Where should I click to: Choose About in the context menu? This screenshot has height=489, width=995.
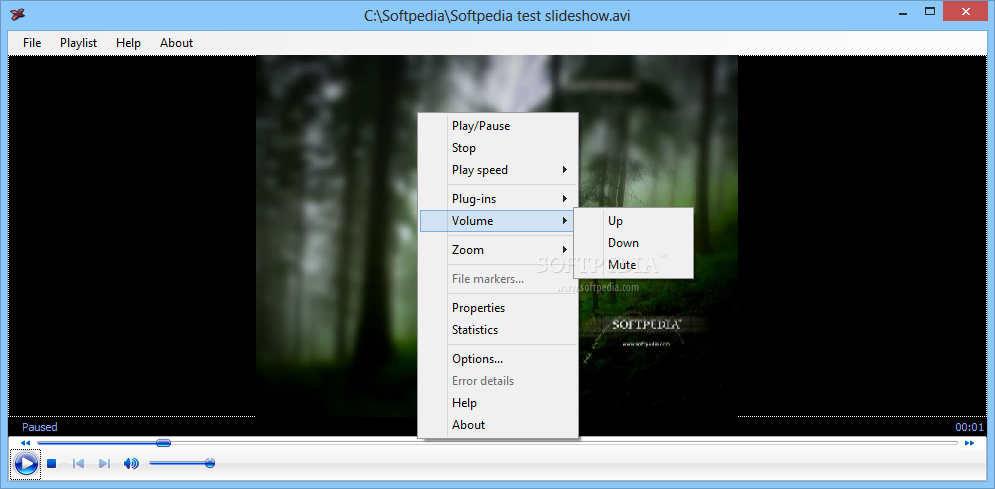[498, 425]
